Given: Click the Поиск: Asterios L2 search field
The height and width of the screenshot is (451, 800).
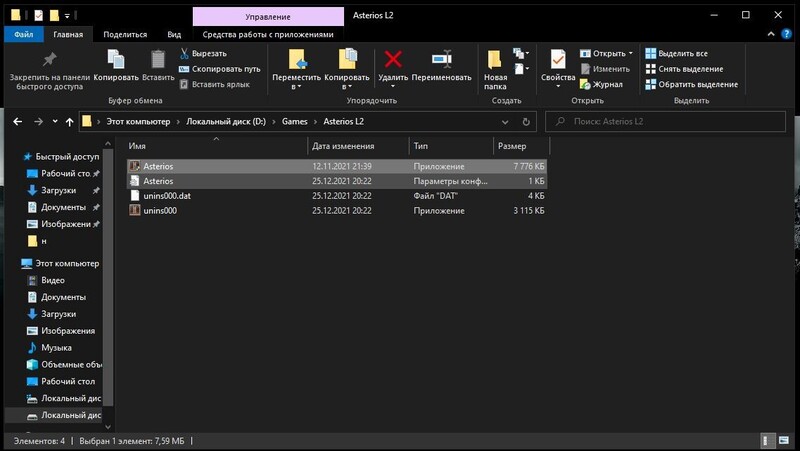Looking at the screenshot, I should point(665,121).
